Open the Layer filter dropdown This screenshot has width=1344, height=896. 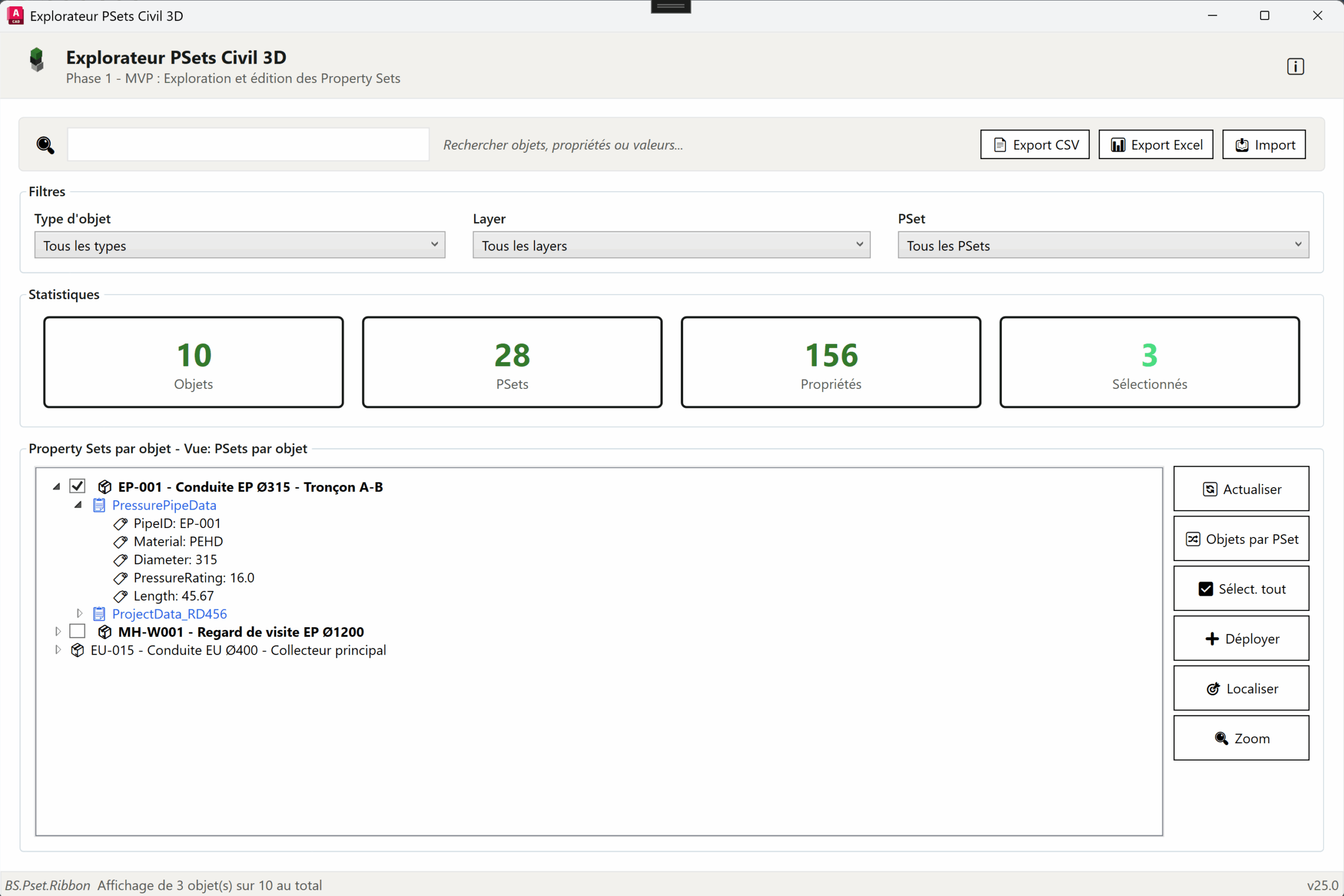point(671,245)
